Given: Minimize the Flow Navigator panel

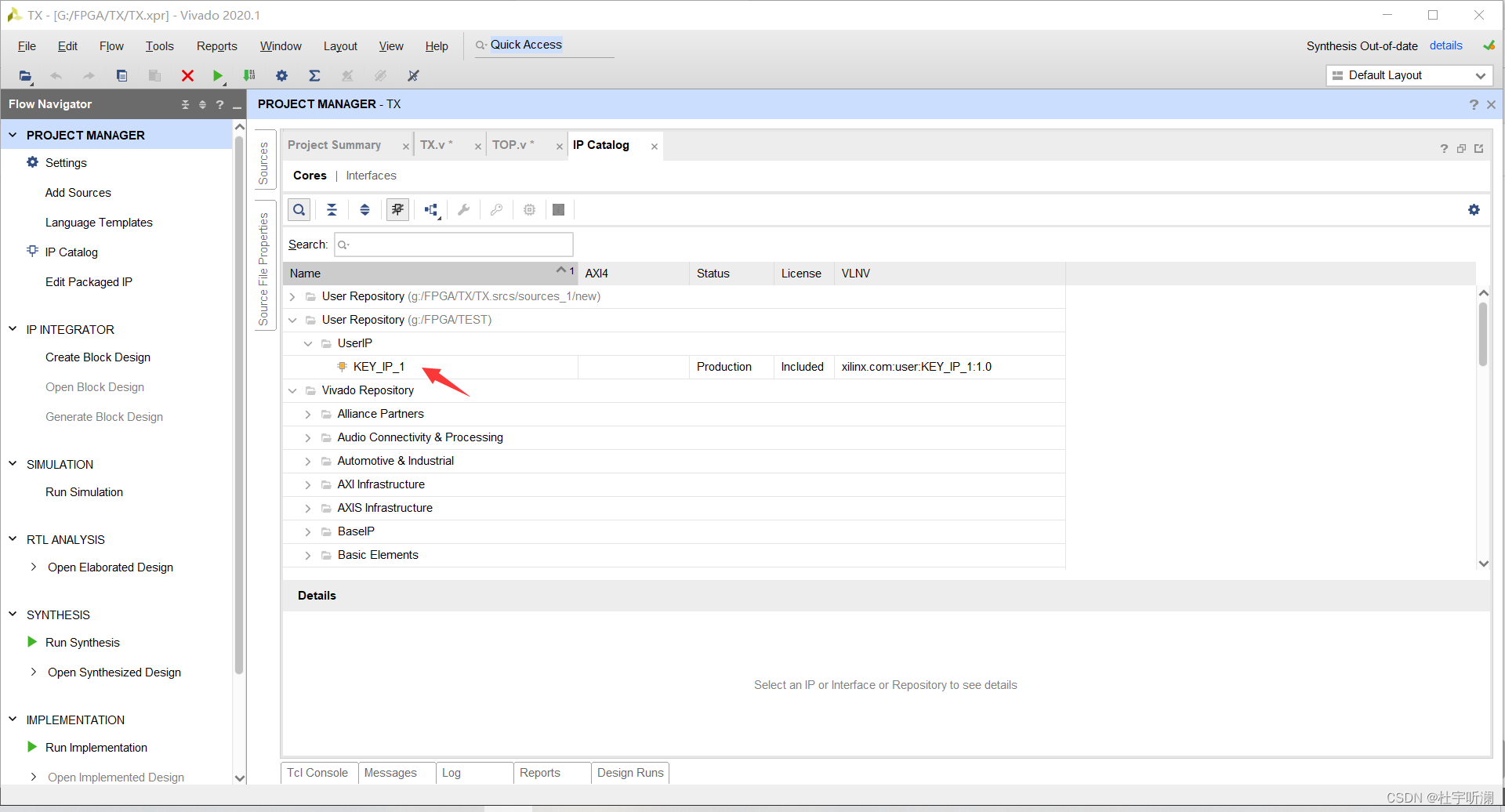Looking at the screenshot, I should click(x=237, y=105).
